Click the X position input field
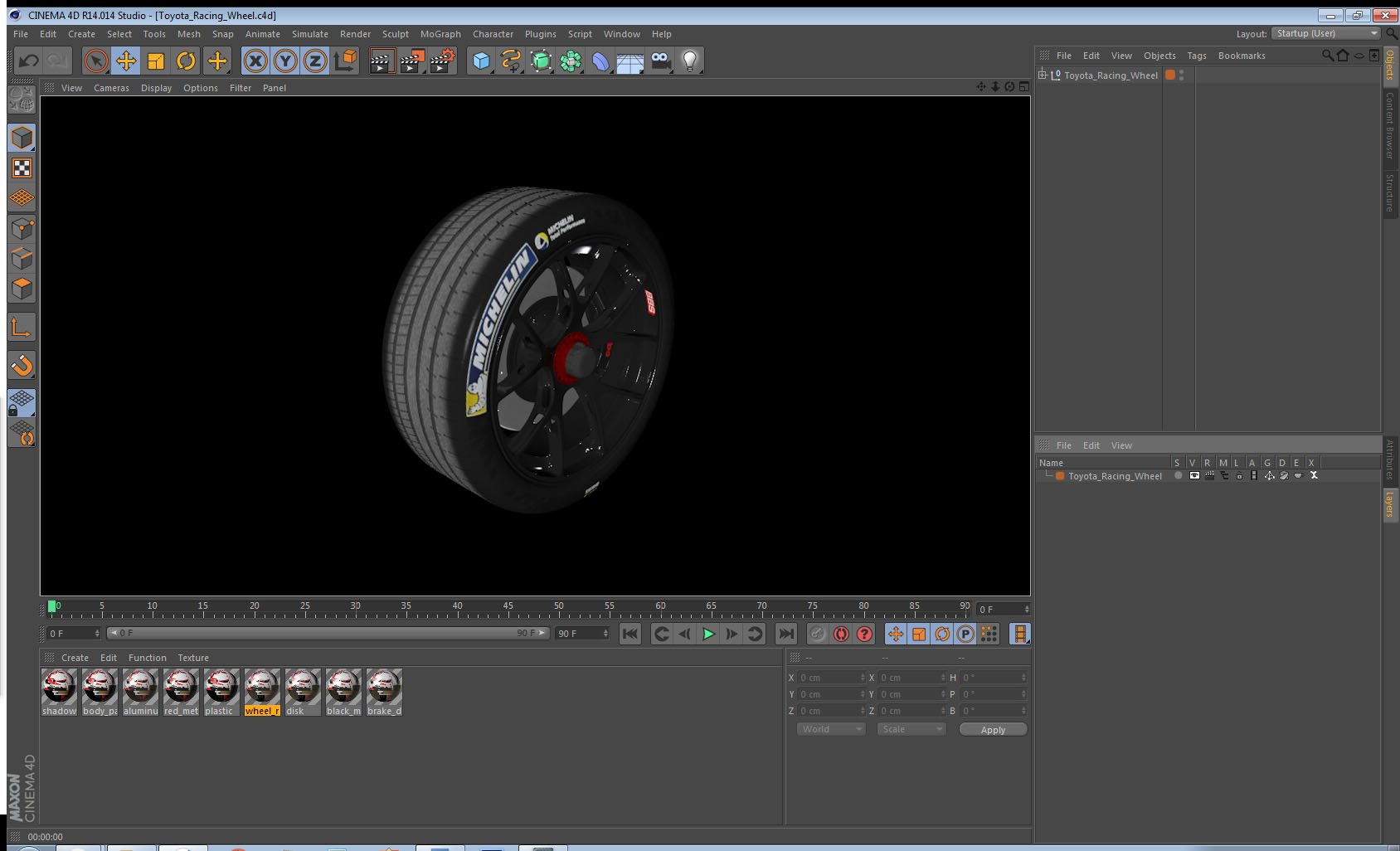This screenshot has height=851, width=1400. tap(832, 678)
